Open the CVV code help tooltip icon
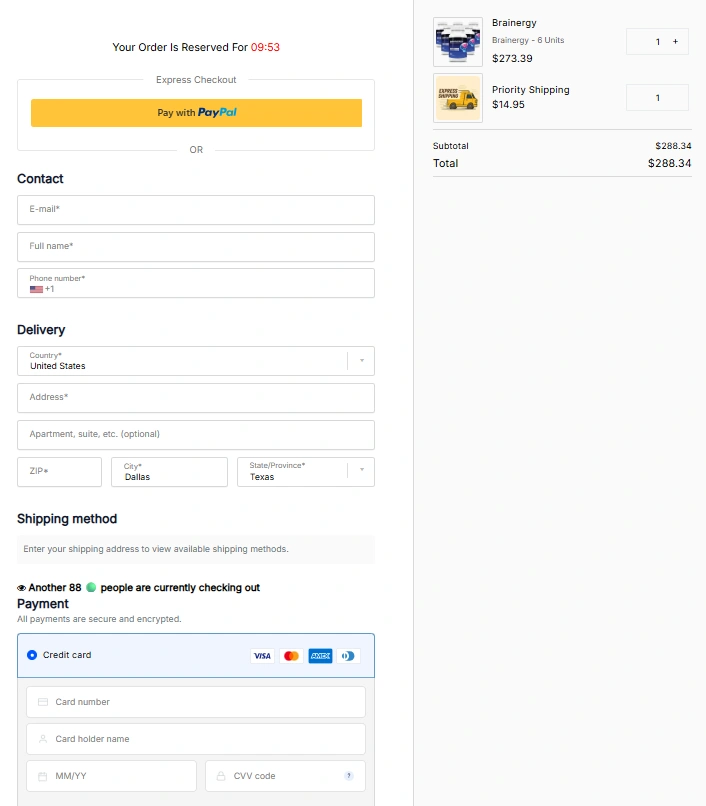 (x=349, y=775)
